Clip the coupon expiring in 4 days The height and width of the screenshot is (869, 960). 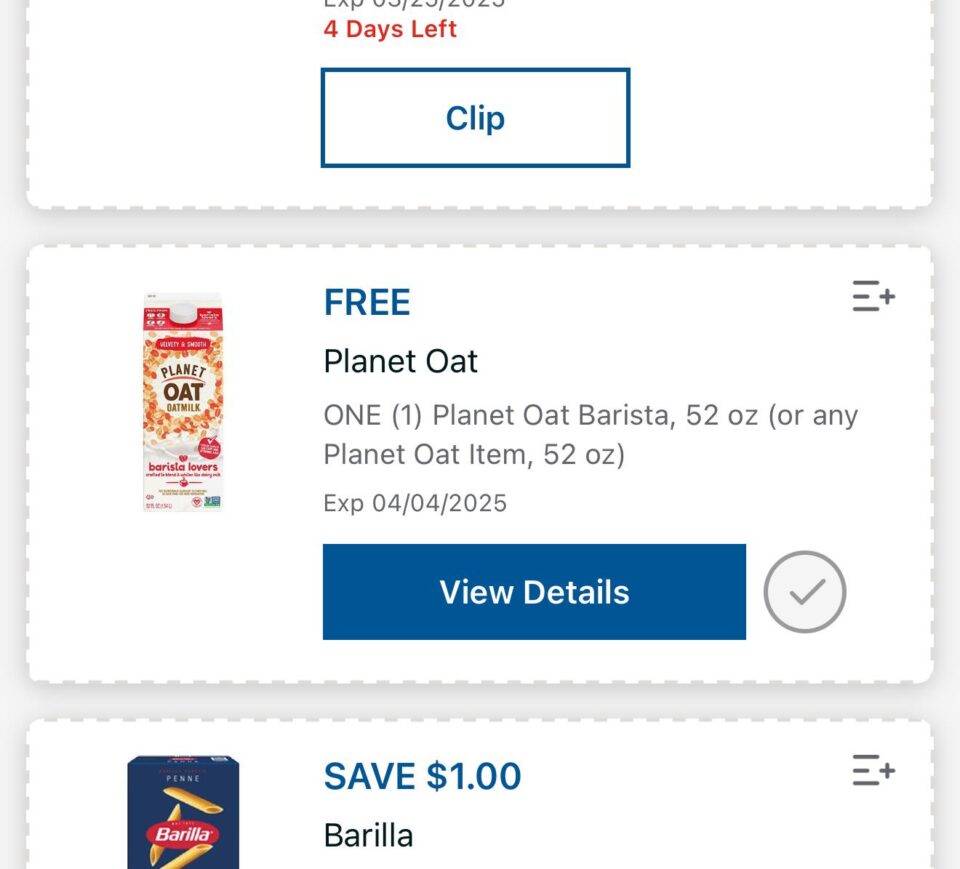click(475, 118)
